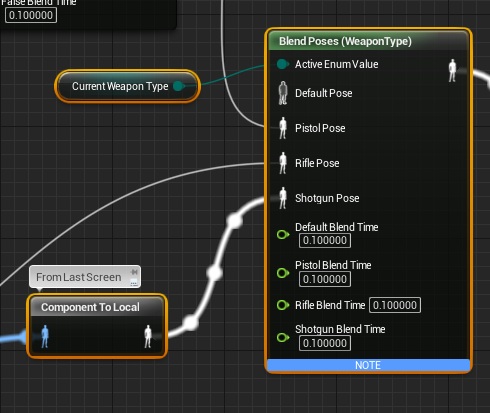
Task: Click the Shotgun Pose input pin
Action: pyautogui.click(x=283, y=198)
